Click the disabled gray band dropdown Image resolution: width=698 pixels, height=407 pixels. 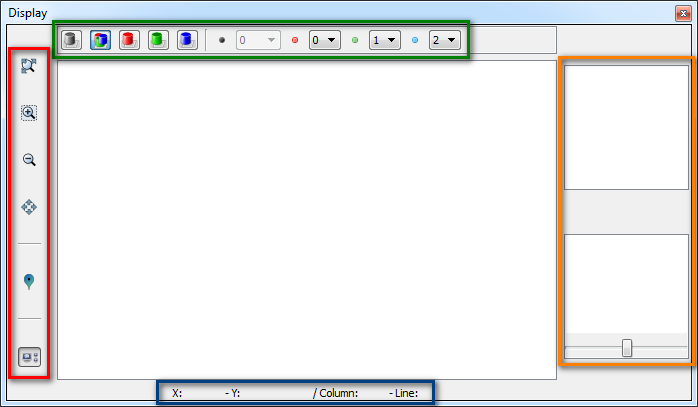pyautogui.click(x=256, y=40)
